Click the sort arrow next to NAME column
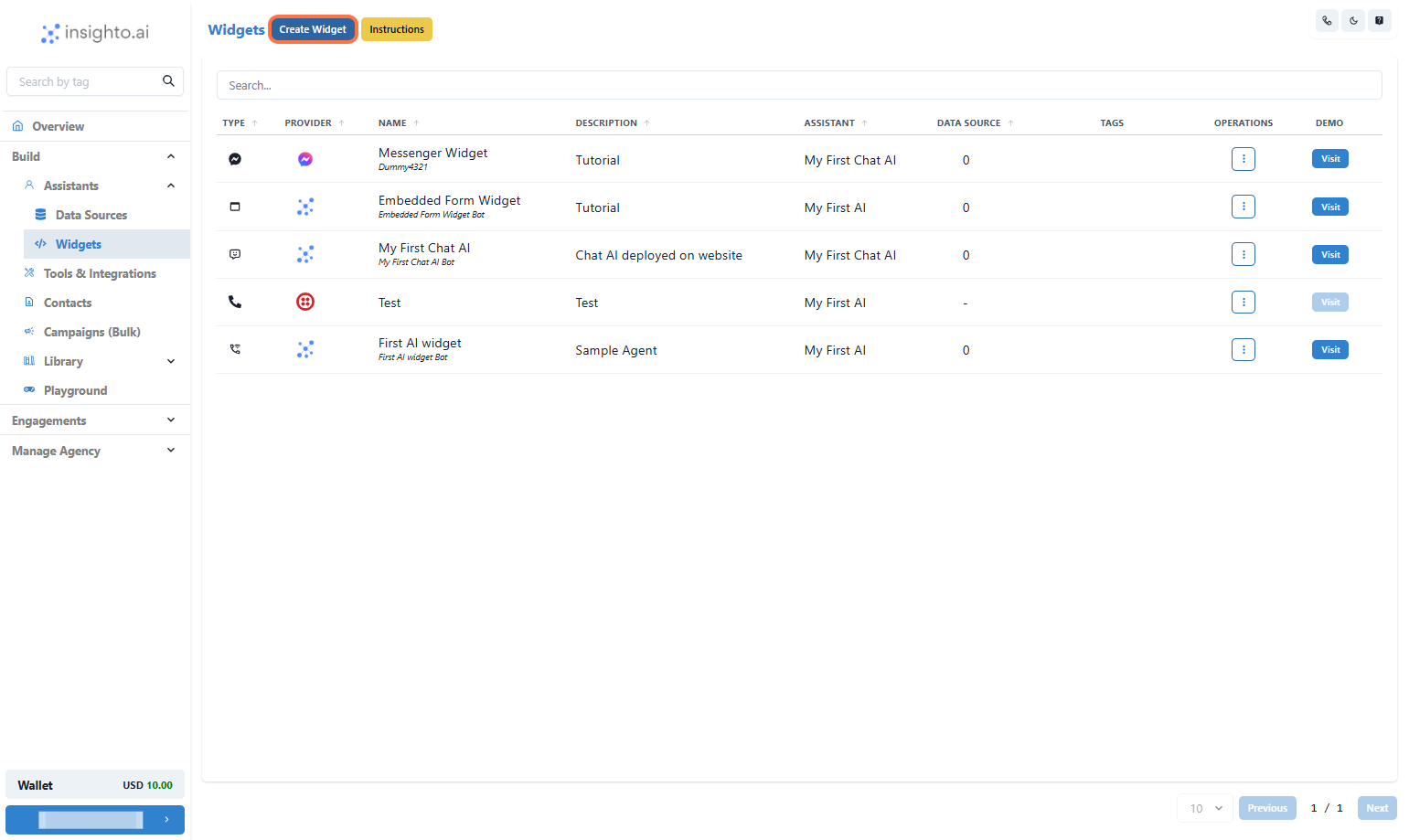 [417, 122]
